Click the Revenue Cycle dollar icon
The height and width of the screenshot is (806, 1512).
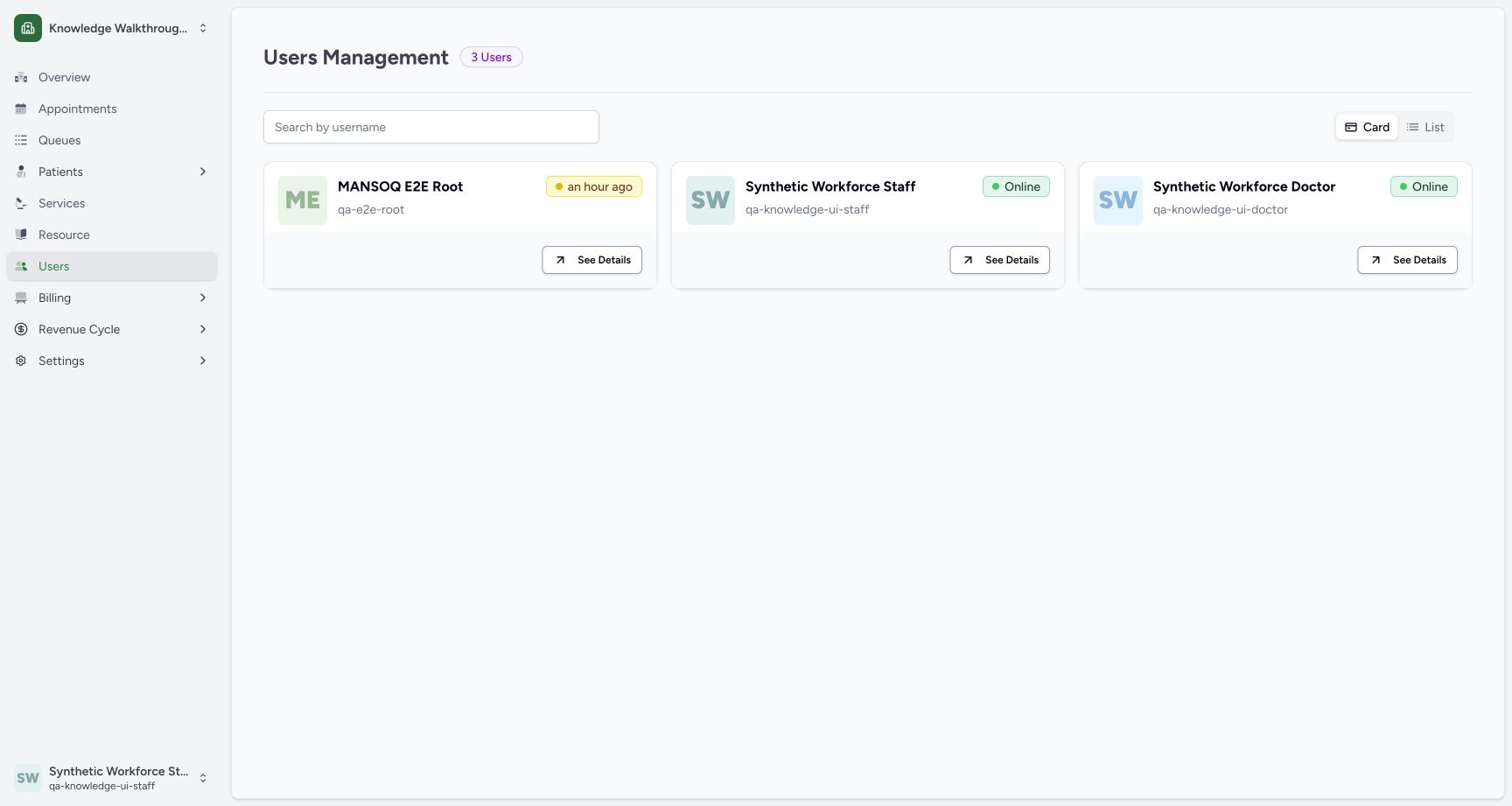pos(21,330)
